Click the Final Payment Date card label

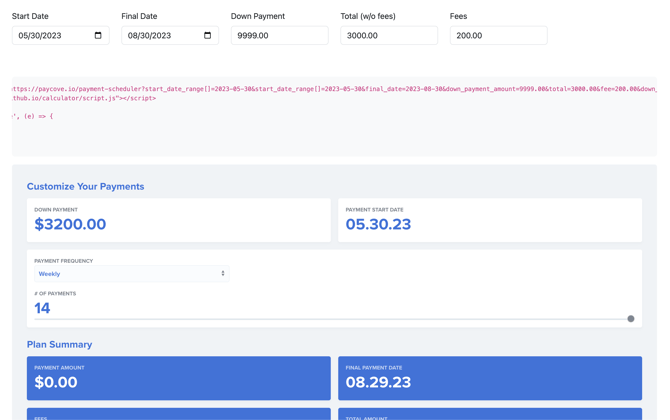(x=374, y=368)
